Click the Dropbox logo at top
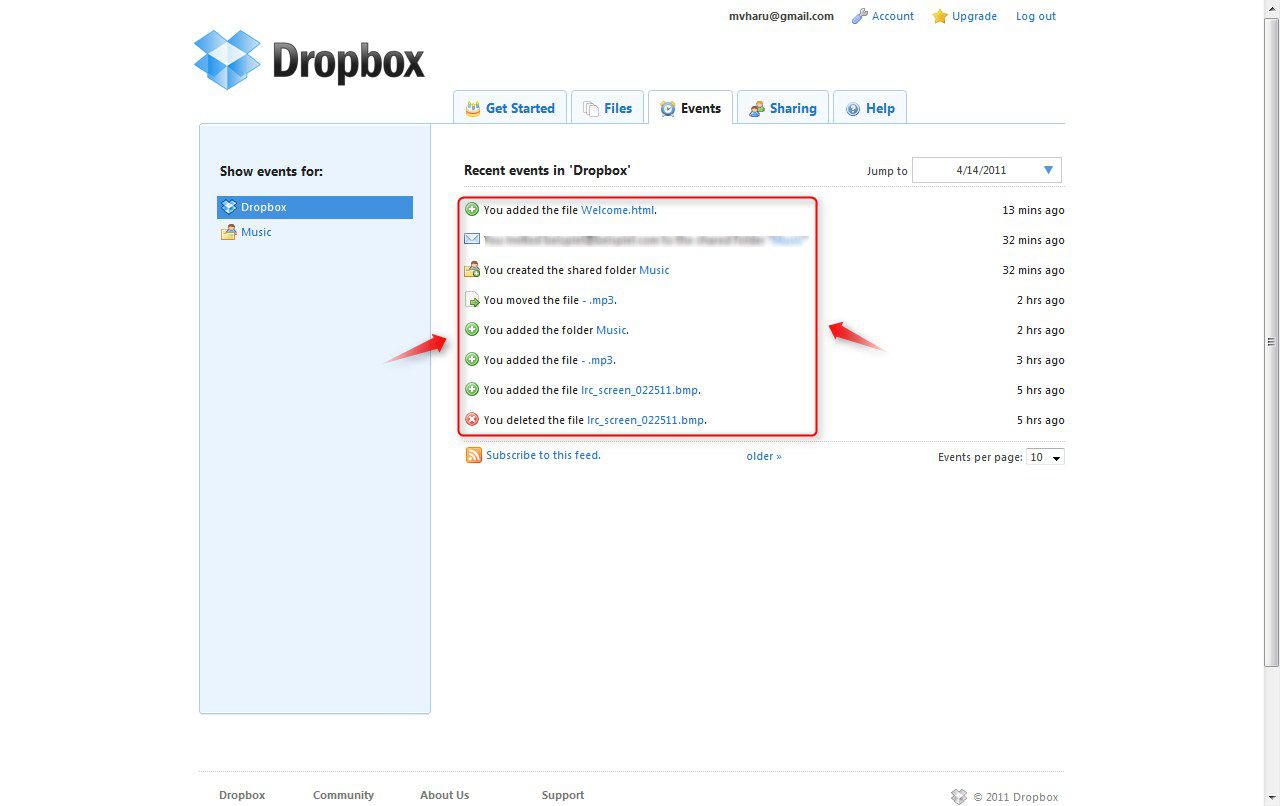1280x806 pixels. pyautogui.click(x=309, y=60)
